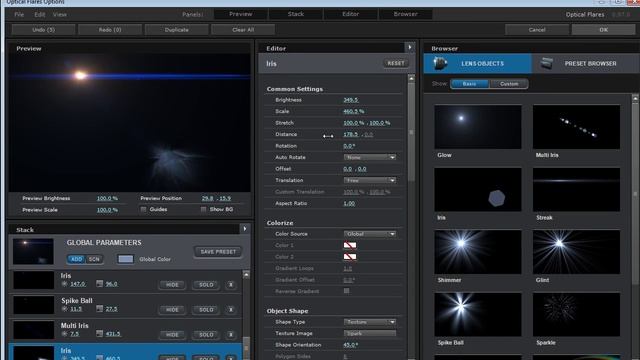Click brightness icon in Spike Ball row
Image resolution: width=640 pixels, height=360 pixels.
coord(64,309)
